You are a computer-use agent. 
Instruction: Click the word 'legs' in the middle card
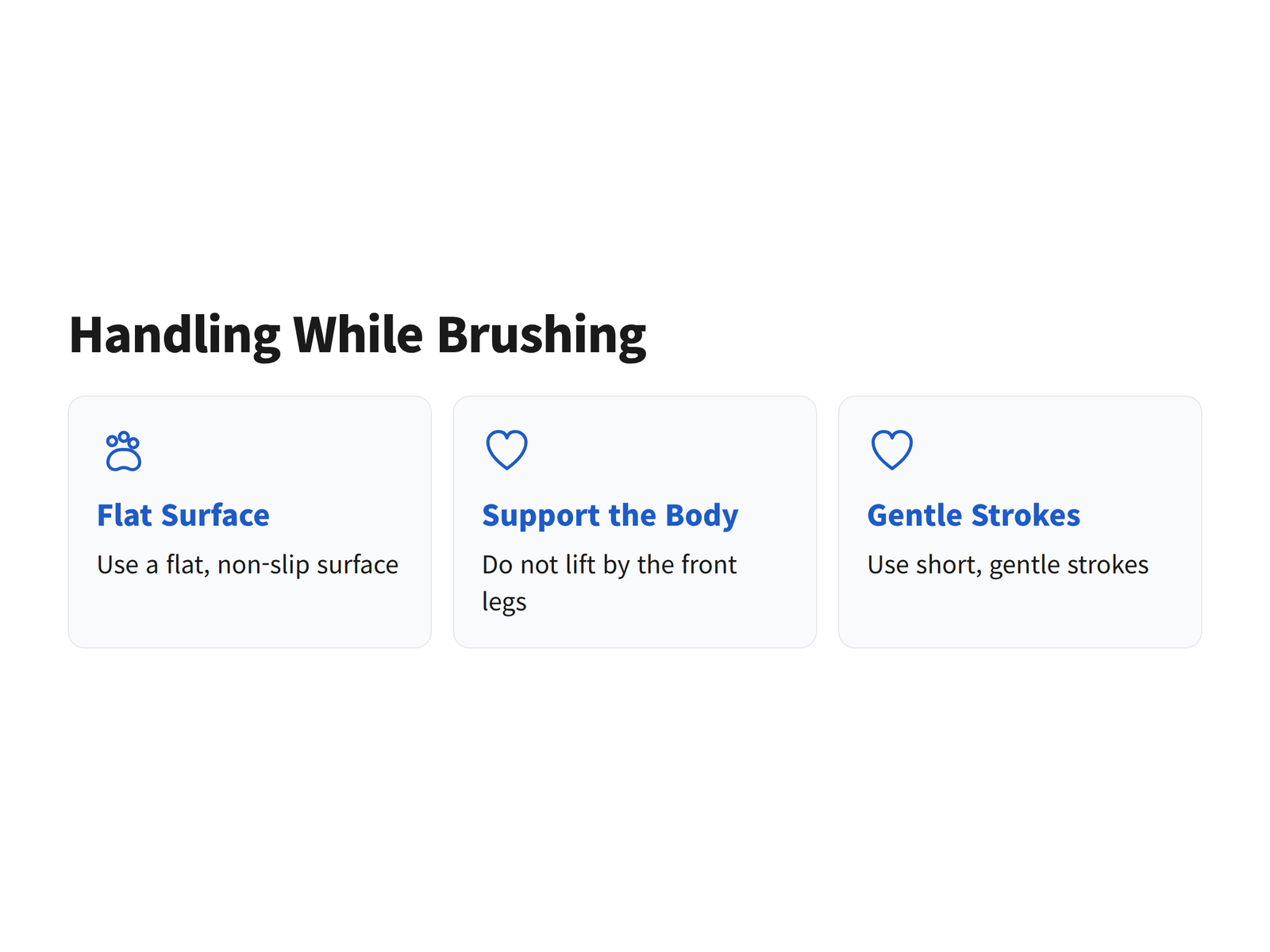504,603
